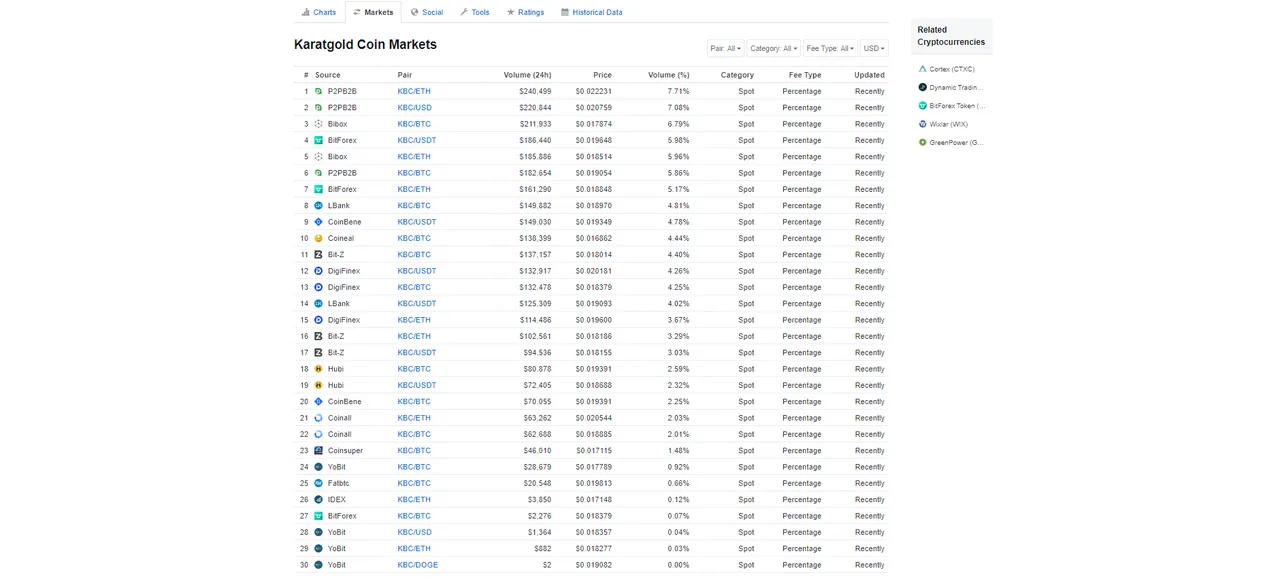Click the Cortex (CTXC) coin icon
This screenshot has height=579, width=1280.
922,69
